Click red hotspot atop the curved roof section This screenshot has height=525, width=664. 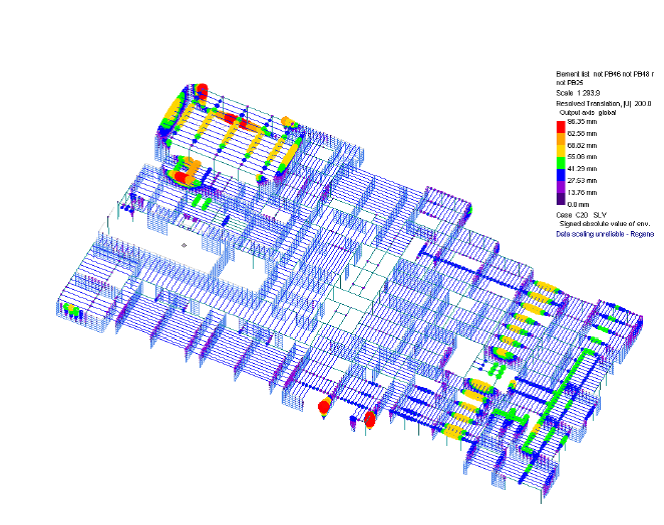(x=200, y=90)
